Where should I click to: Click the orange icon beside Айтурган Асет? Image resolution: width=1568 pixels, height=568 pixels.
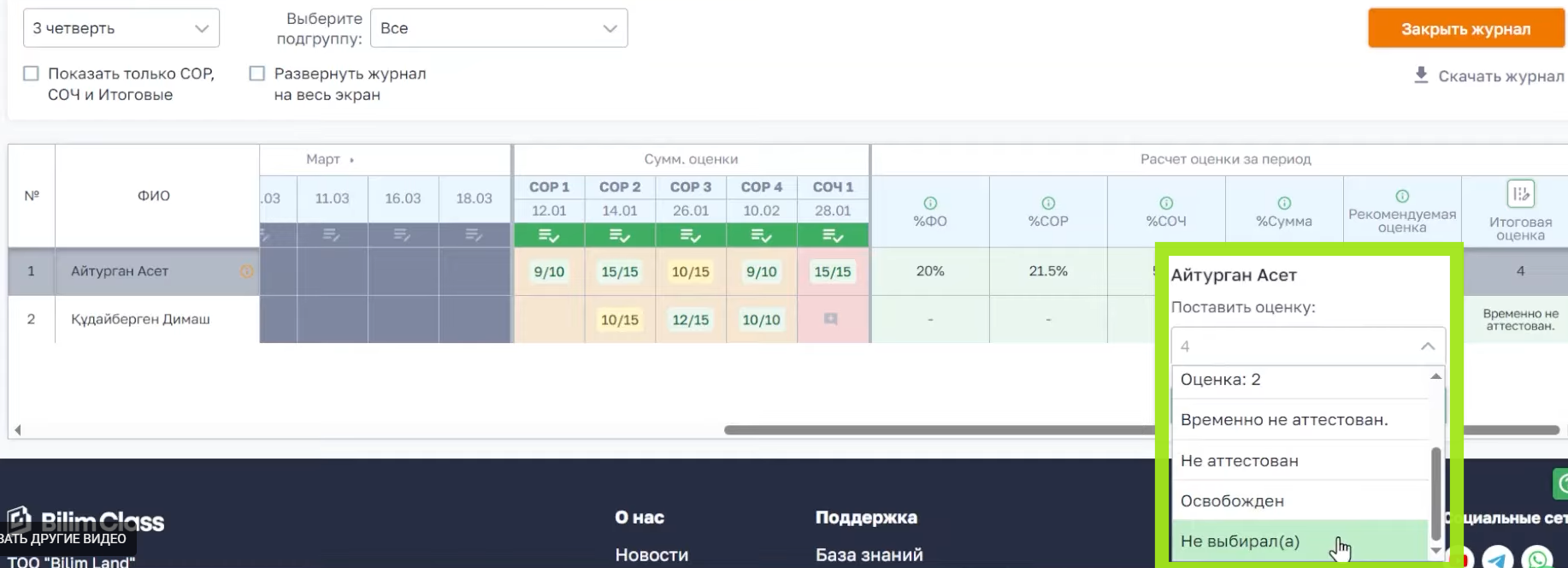coord(246,271)
